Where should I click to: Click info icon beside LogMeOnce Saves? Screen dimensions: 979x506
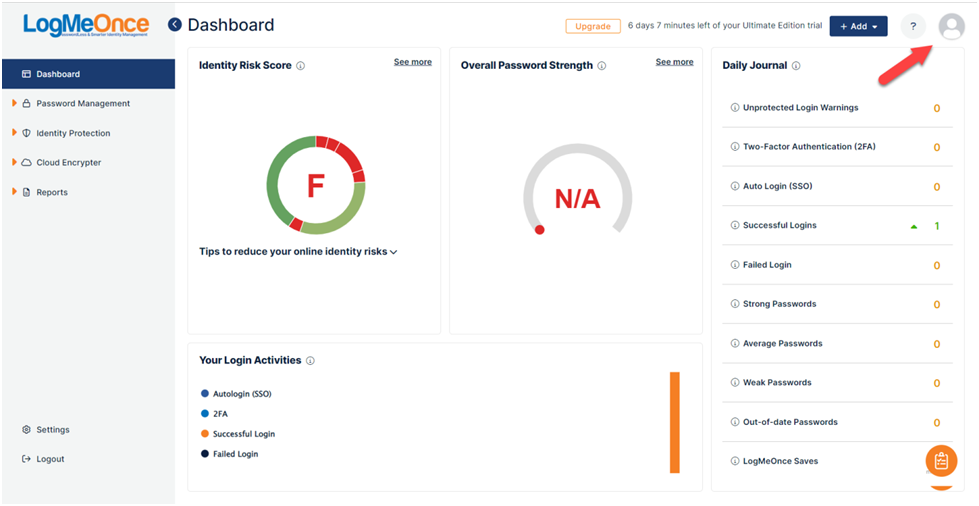tap(735, 461)
